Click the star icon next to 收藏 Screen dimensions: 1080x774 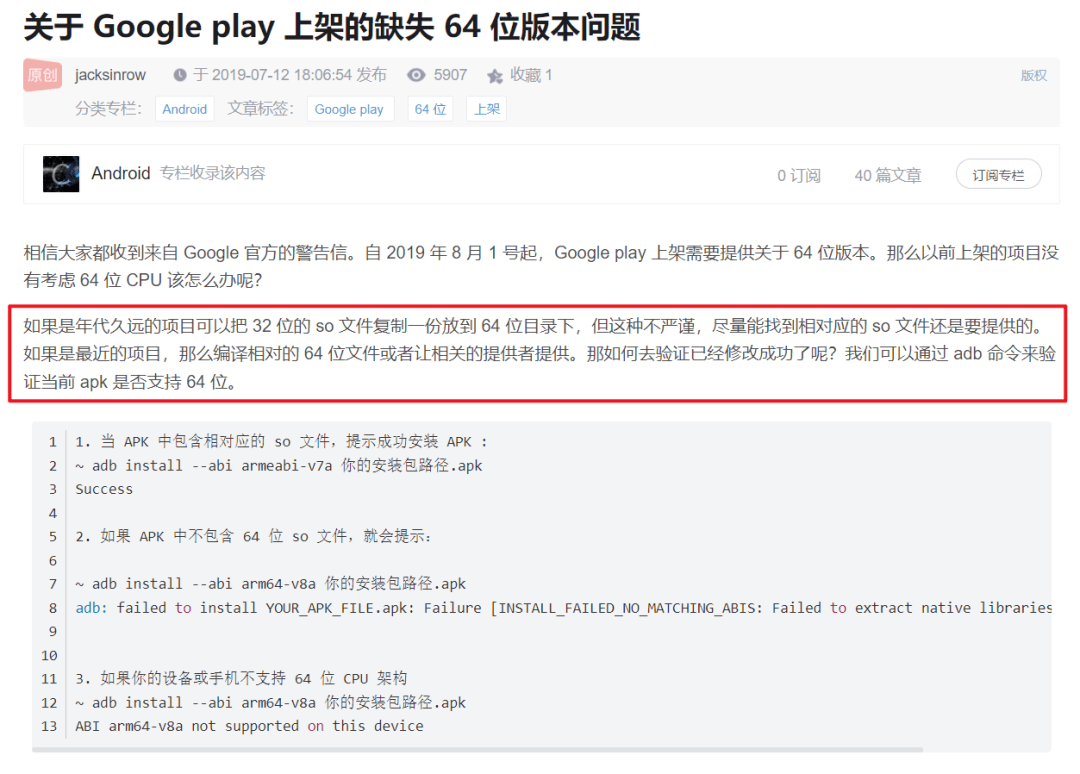[x=493, y=74]
